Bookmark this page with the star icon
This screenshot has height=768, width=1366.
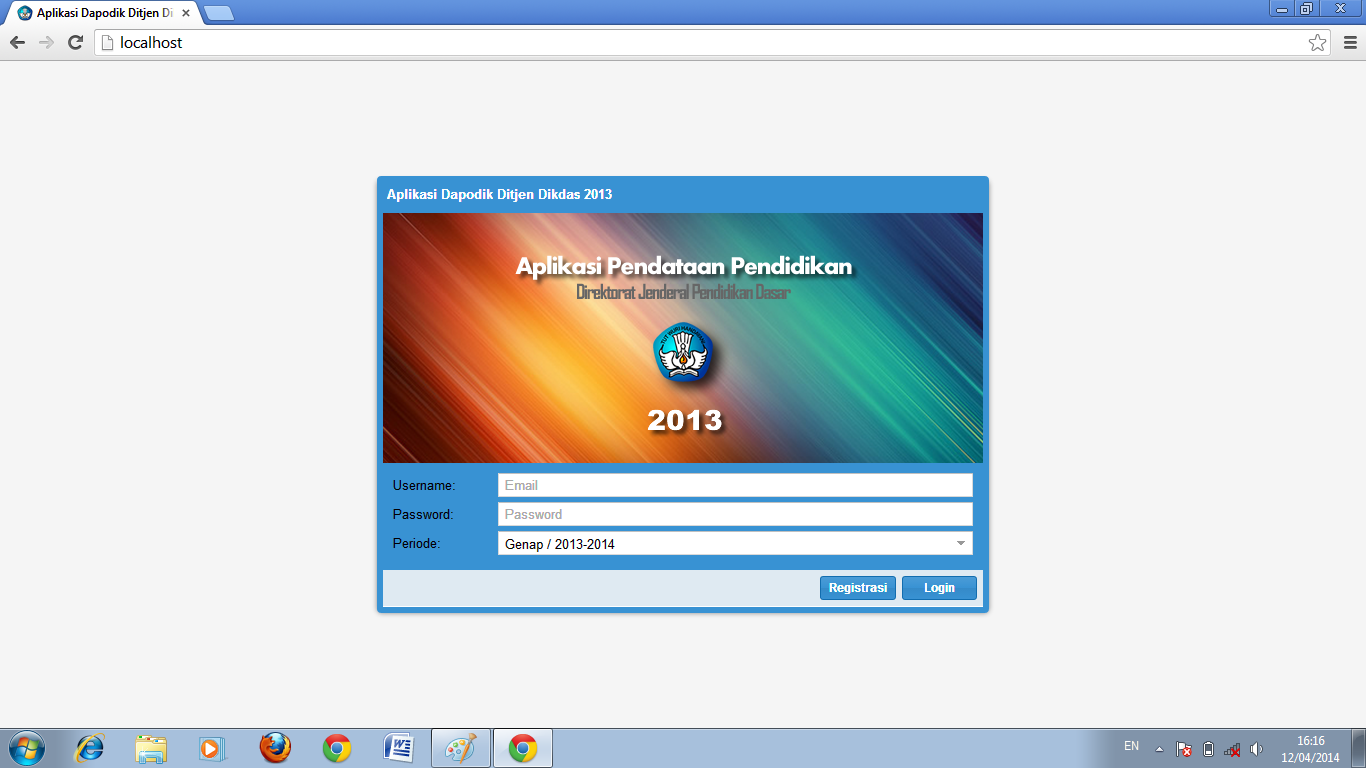pos(1317,43)
